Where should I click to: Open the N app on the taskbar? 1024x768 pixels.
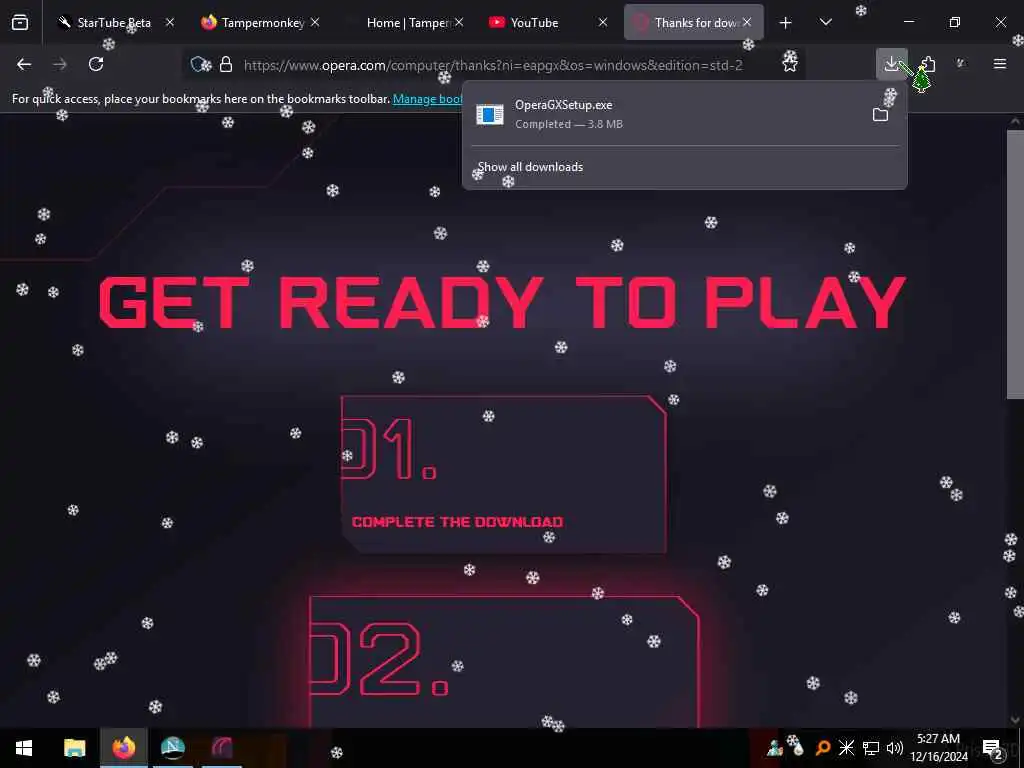pyautogui.click(x=172, y=748)
